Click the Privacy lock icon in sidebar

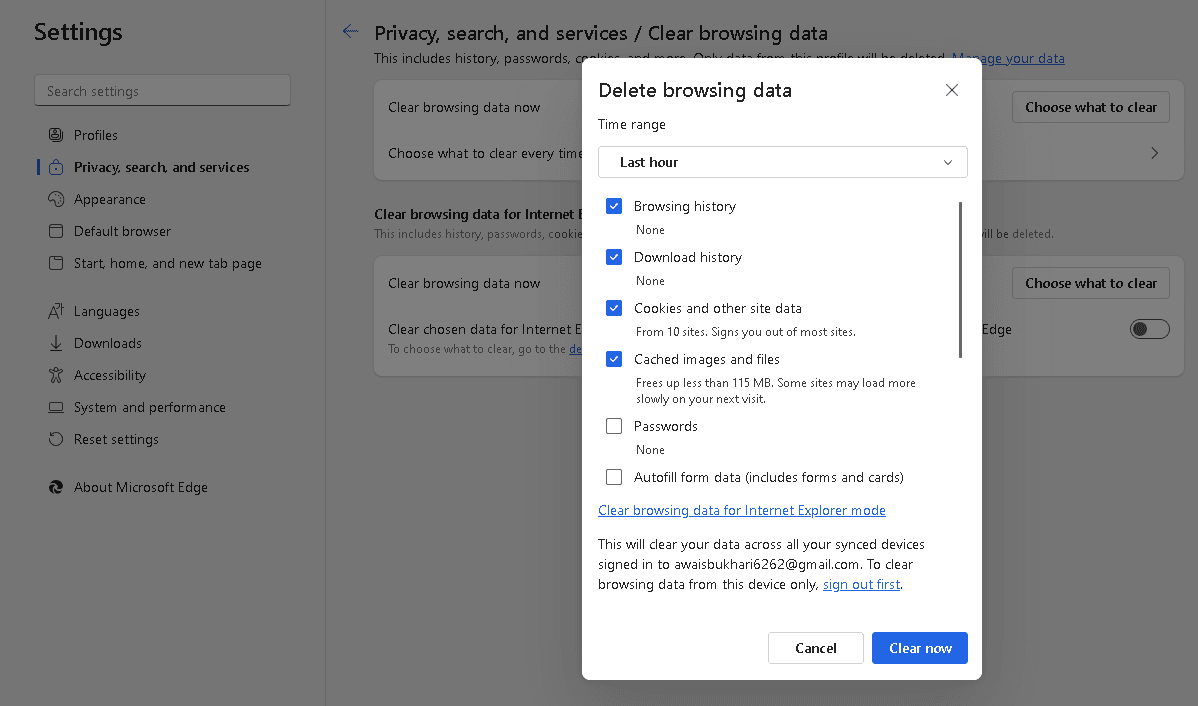click(x=56, y=167)
